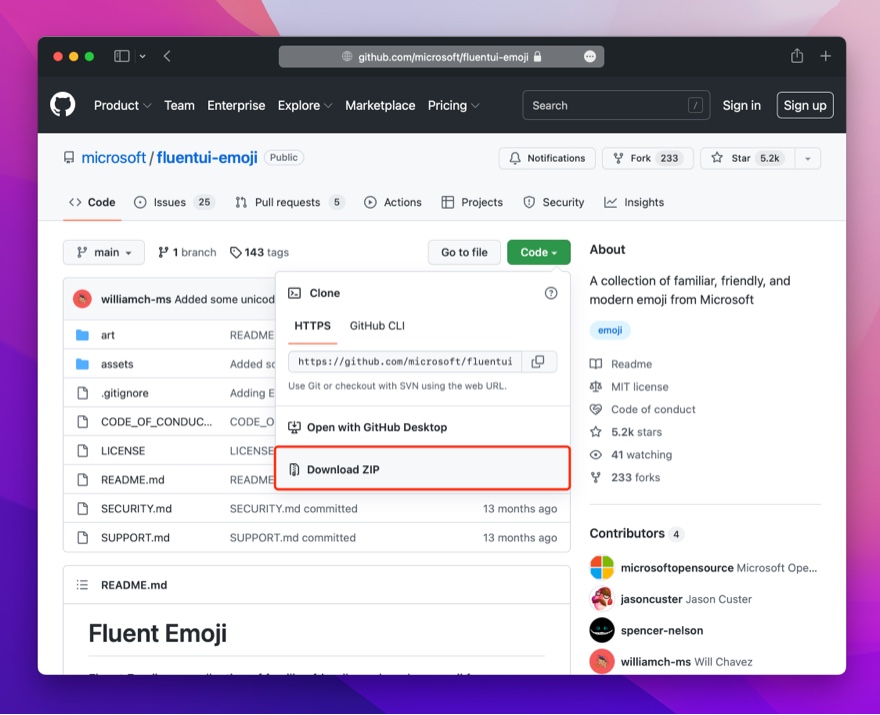The height and width of the screenshot is (715, 880).
Task: Click the Team nav link
Action: (x=179, y=106)
